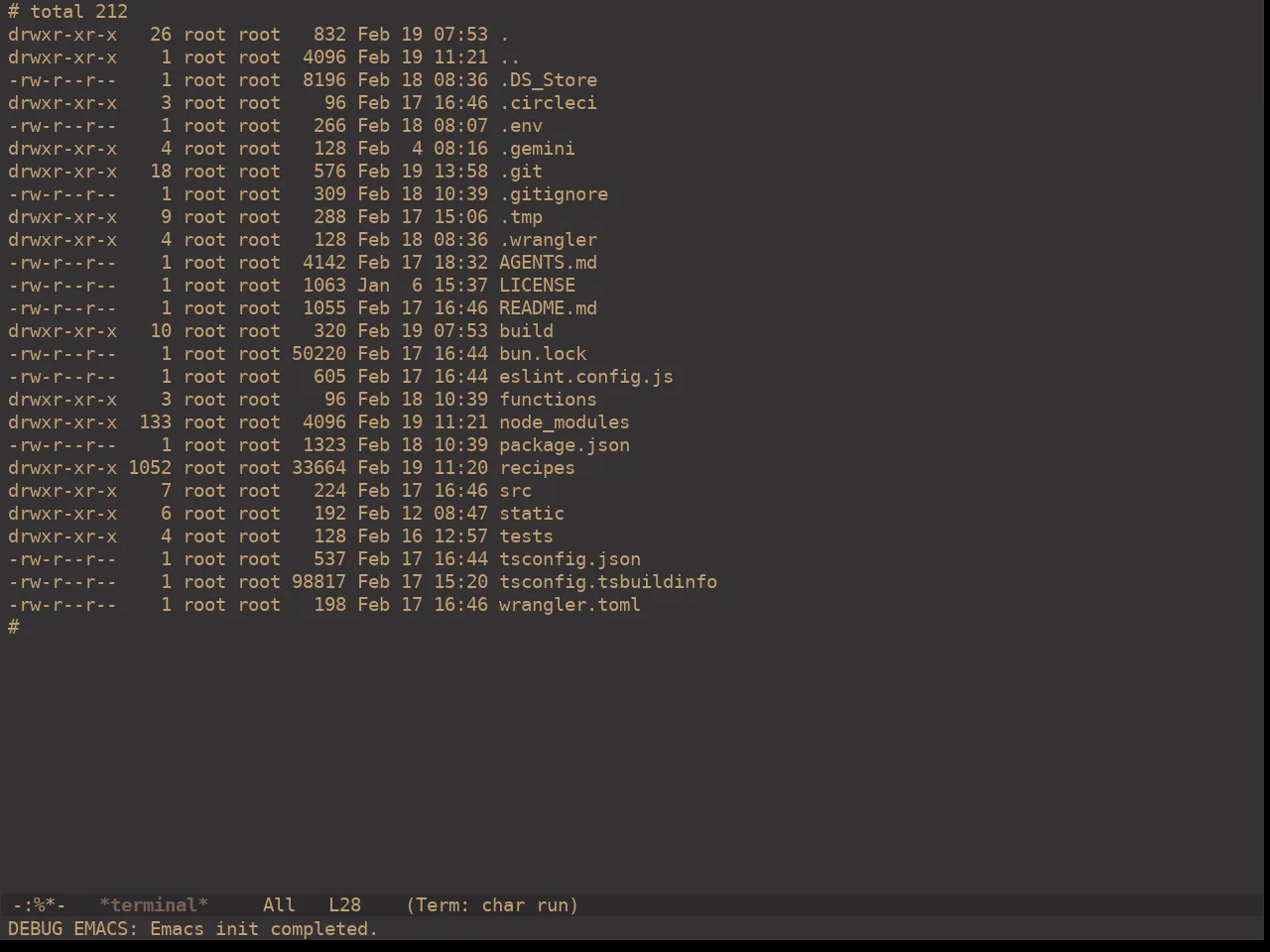
Task: Click the AGENTS.md file name
Action: click(548, 263)
